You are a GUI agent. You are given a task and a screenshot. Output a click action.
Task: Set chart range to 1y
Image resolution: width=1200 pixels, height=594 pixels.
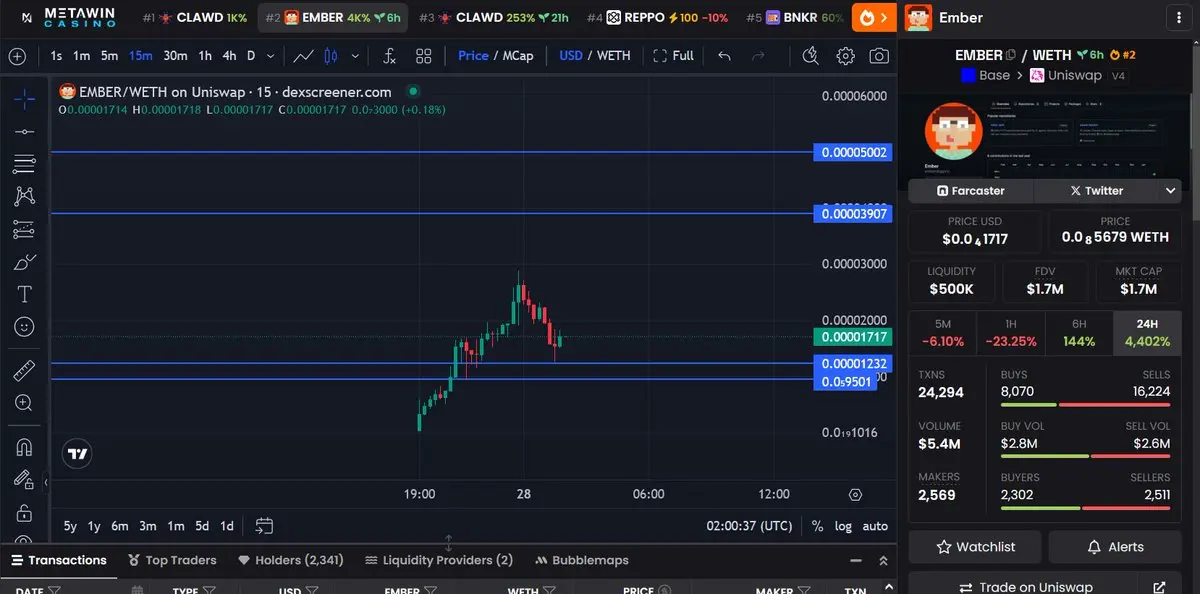(x=94, y=526)
